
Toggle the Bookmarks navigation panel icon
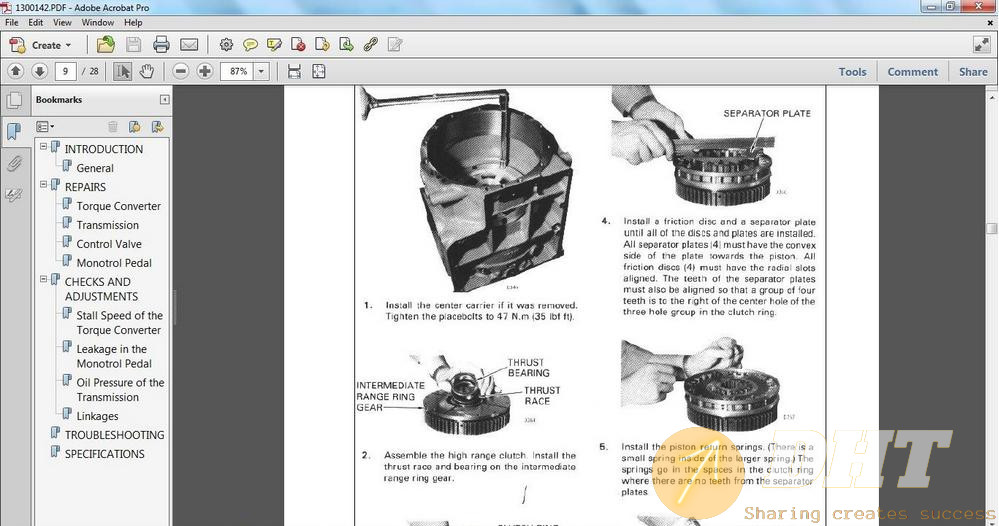click(14, 131)
